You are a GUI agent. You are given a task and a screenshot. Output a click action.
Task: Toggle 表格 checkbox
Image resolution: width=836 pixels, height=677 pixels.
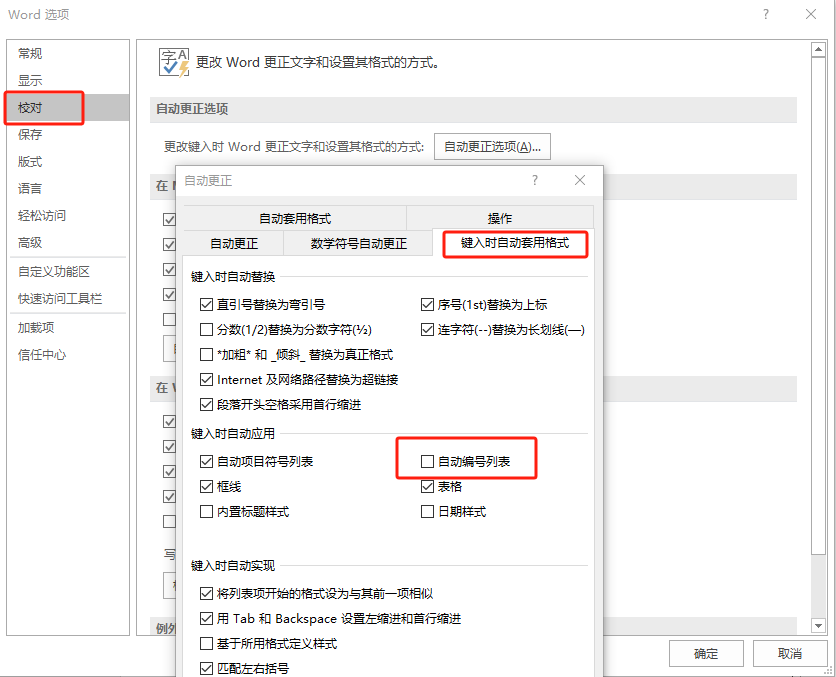point(427,486)
